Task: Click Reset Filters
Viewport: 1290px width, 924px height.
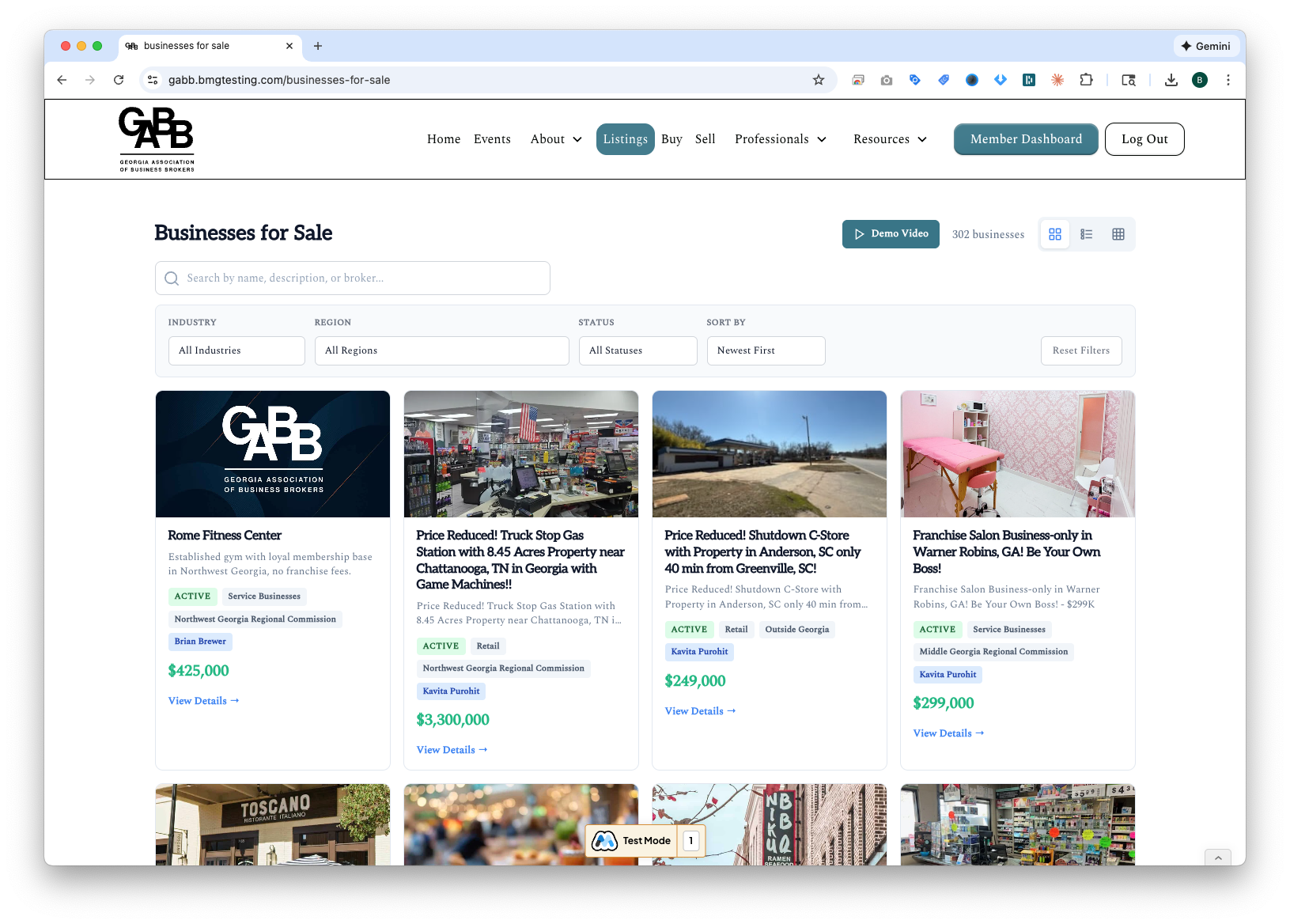Action: coord(1081,350)
